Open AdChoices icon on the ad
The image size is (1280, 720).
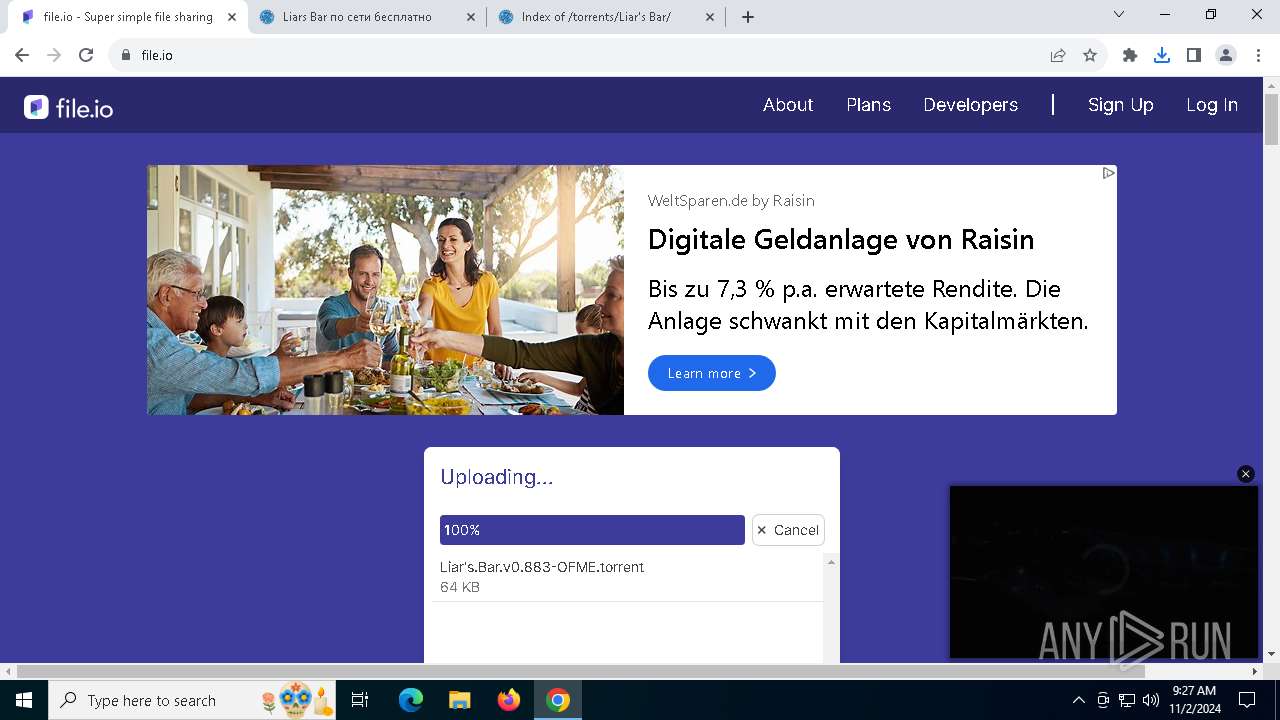coord(1108,173)
